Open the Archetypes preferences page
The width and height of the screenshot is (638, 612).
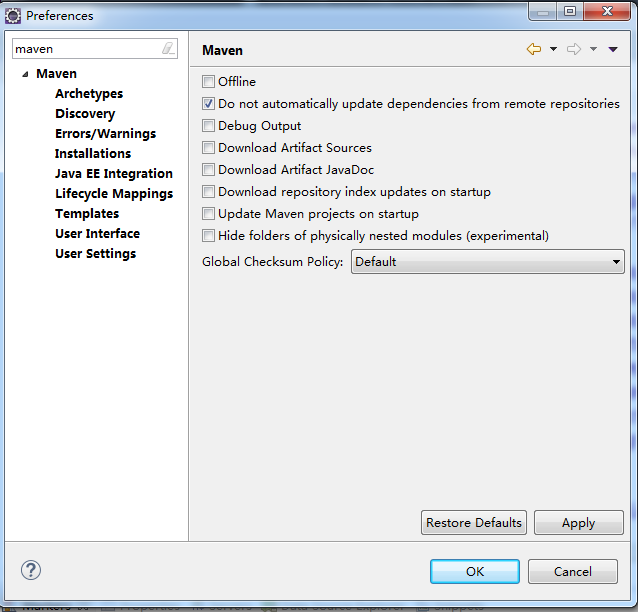coord(89,94)
